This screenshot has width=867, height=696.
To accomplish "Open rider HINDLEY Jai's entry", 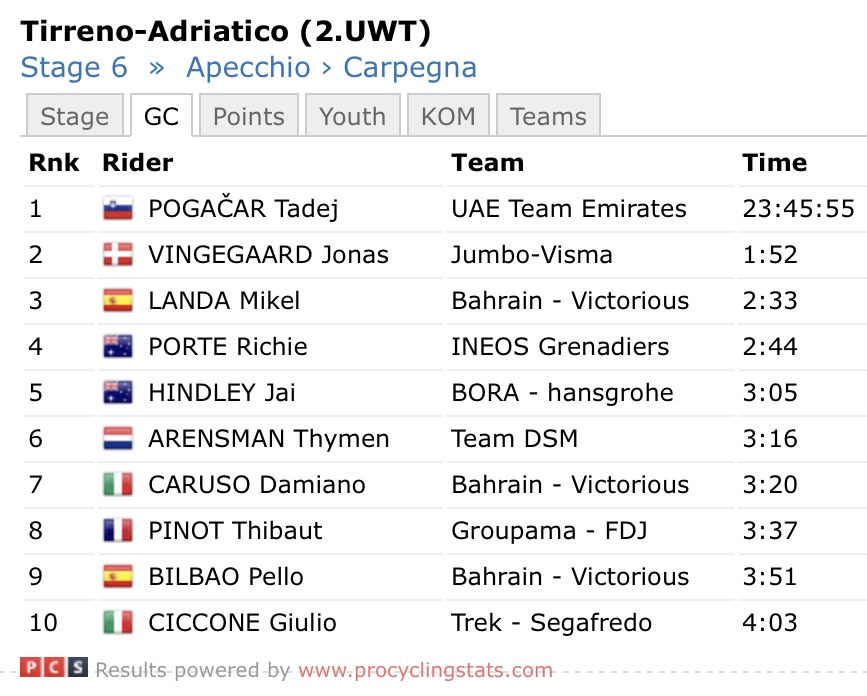I will point(221,393).
